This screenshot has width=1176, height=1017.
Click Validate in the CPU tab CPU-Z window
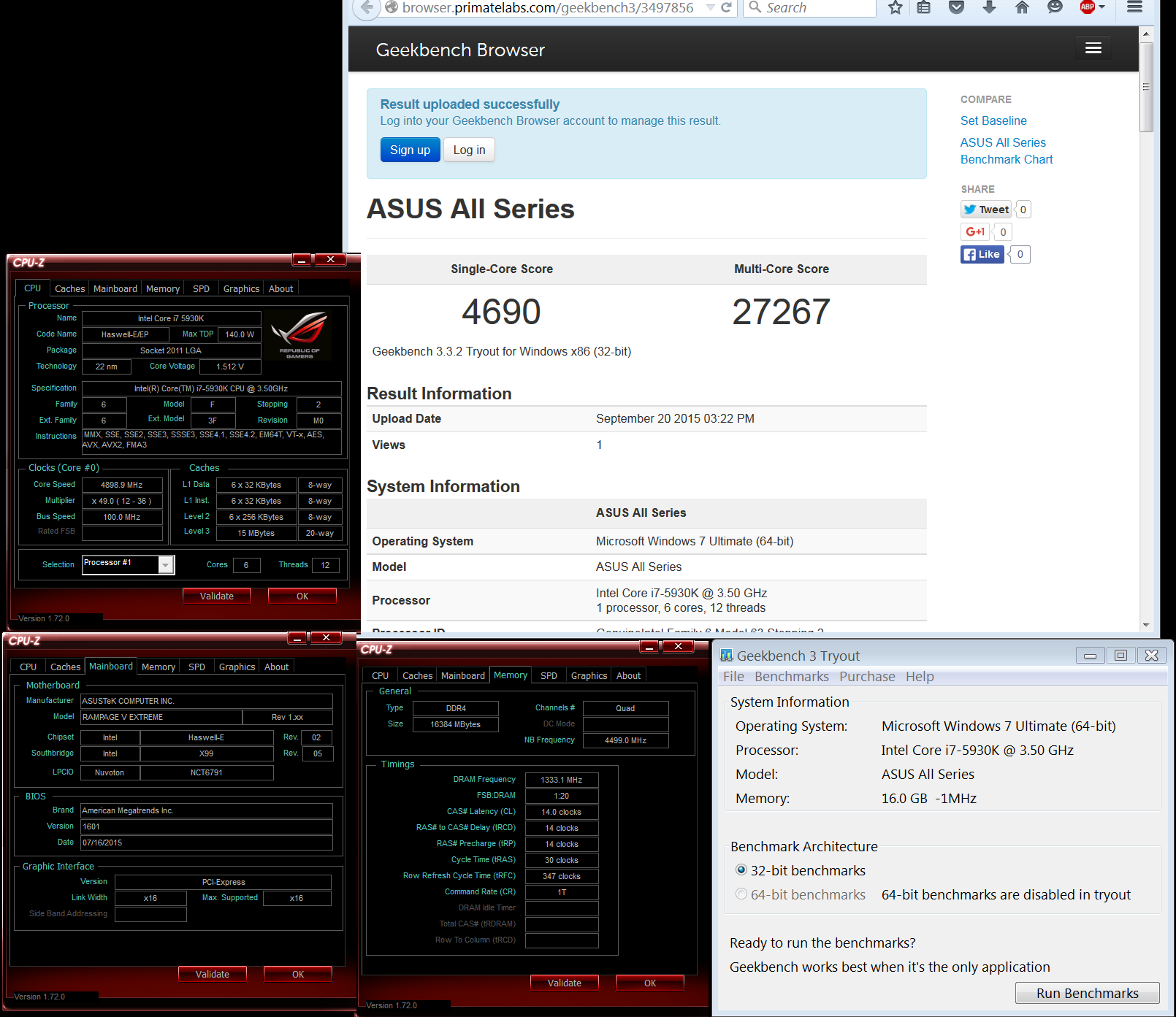coord(217,596)
